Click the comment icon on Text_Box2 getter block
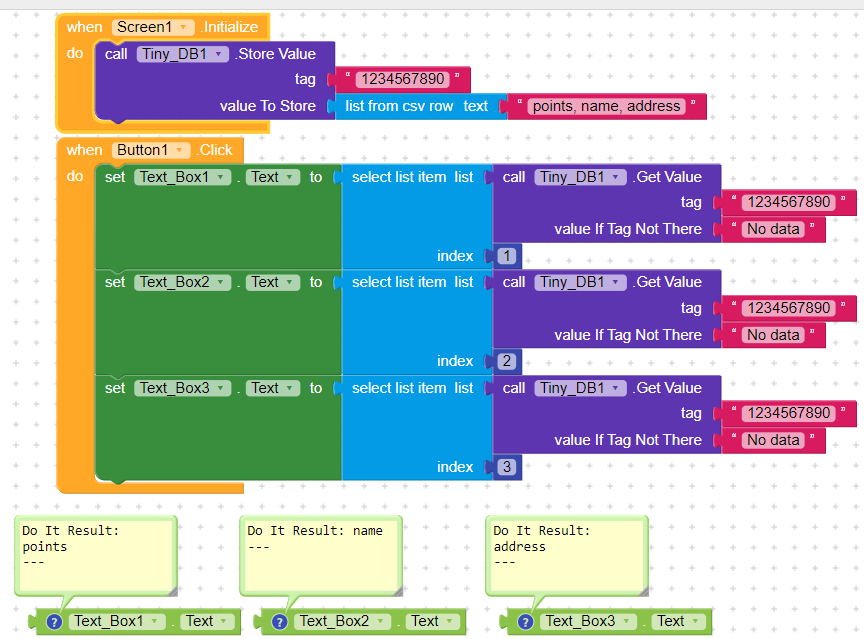 click(279, 622)
